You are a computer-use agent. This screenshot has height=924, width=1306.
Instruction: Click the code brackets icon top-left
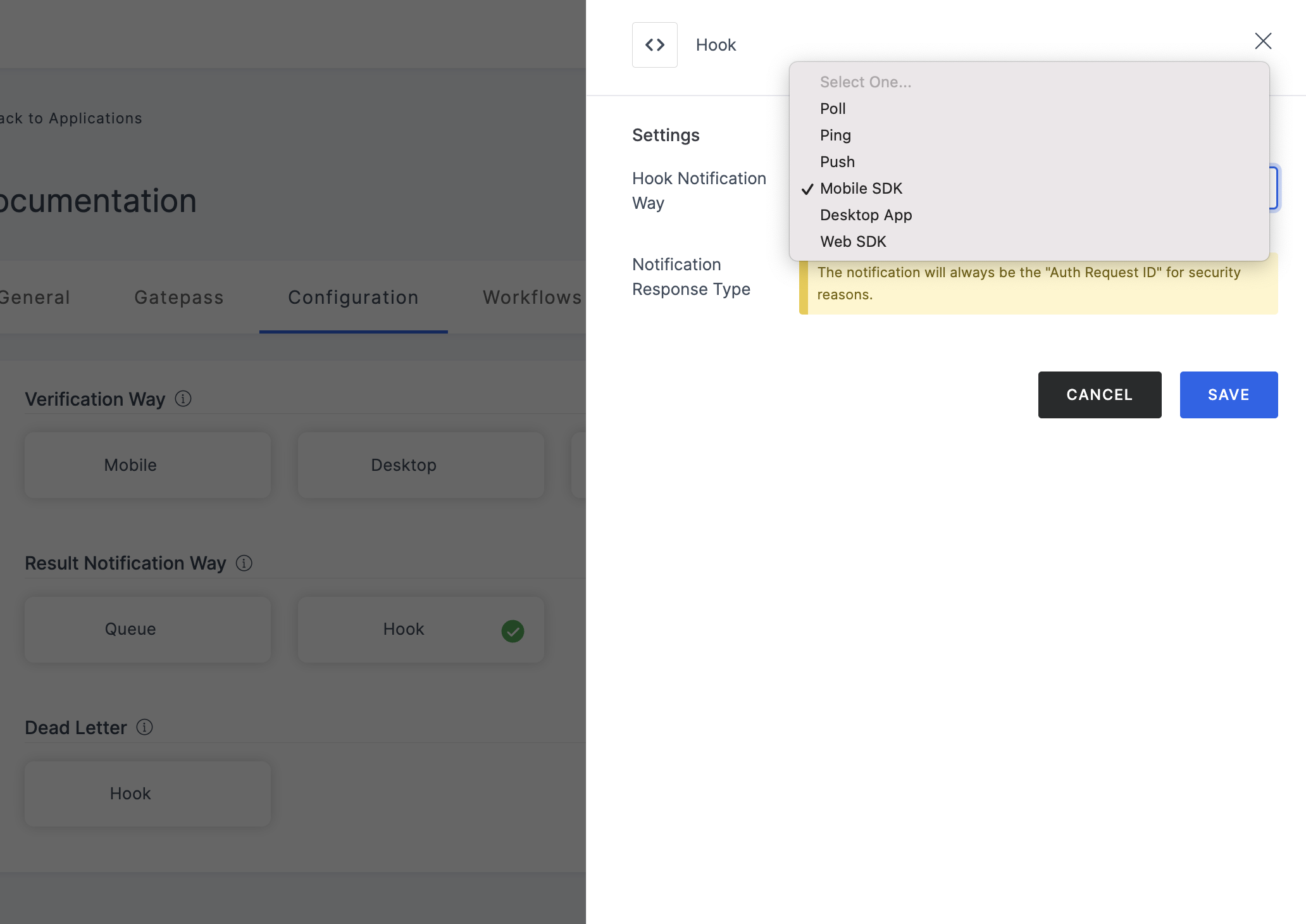point(655,44)
